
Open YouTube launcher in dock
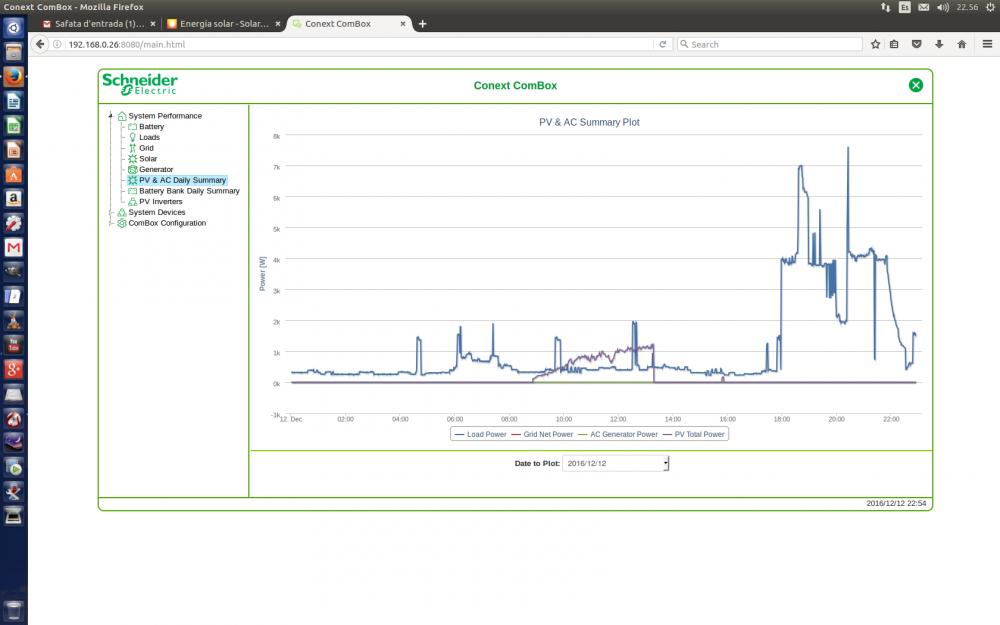pos(13,345)
